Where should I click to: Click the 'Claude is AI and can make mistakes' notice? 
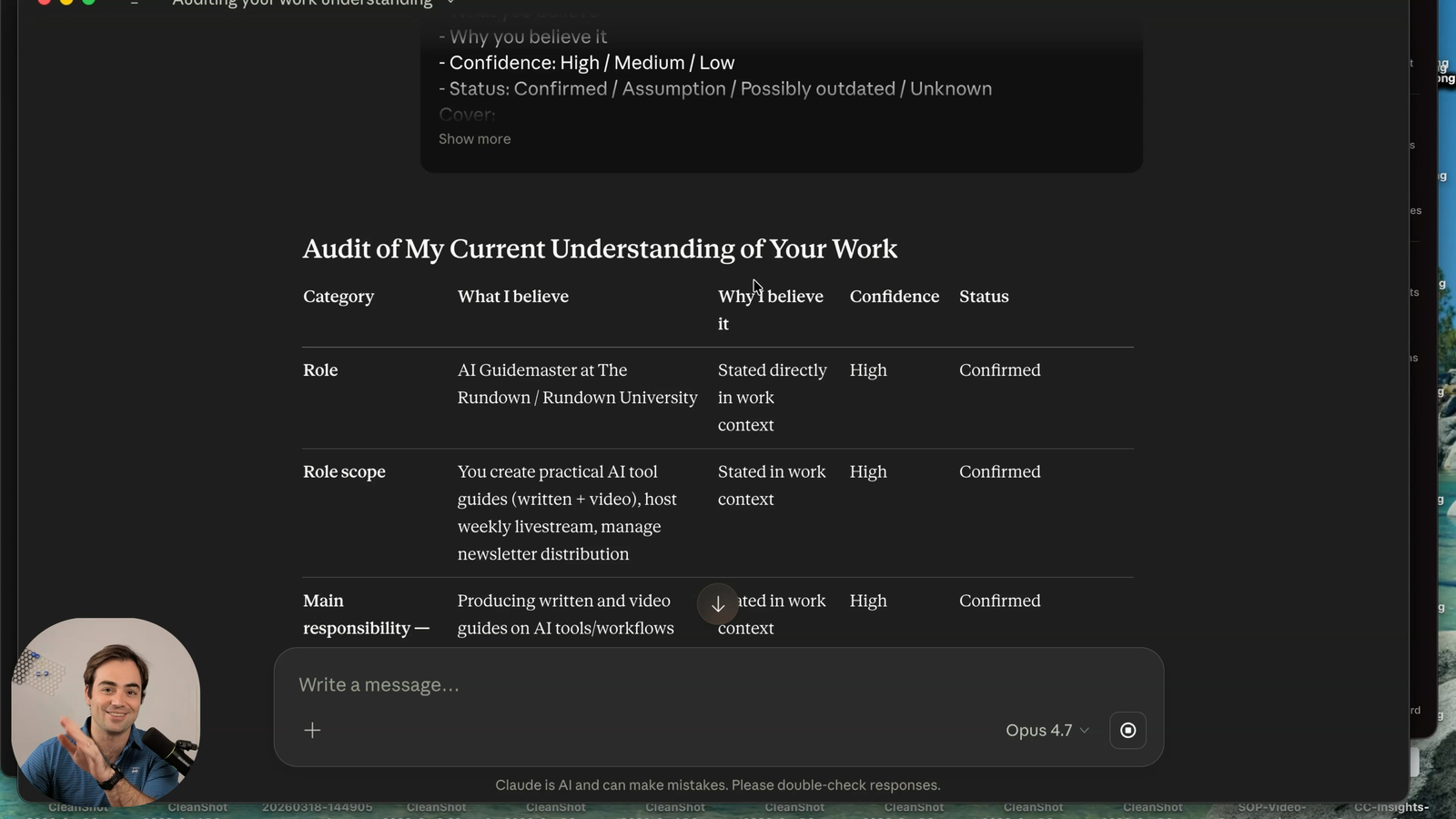pyautogui.click(x=718, y=784)
